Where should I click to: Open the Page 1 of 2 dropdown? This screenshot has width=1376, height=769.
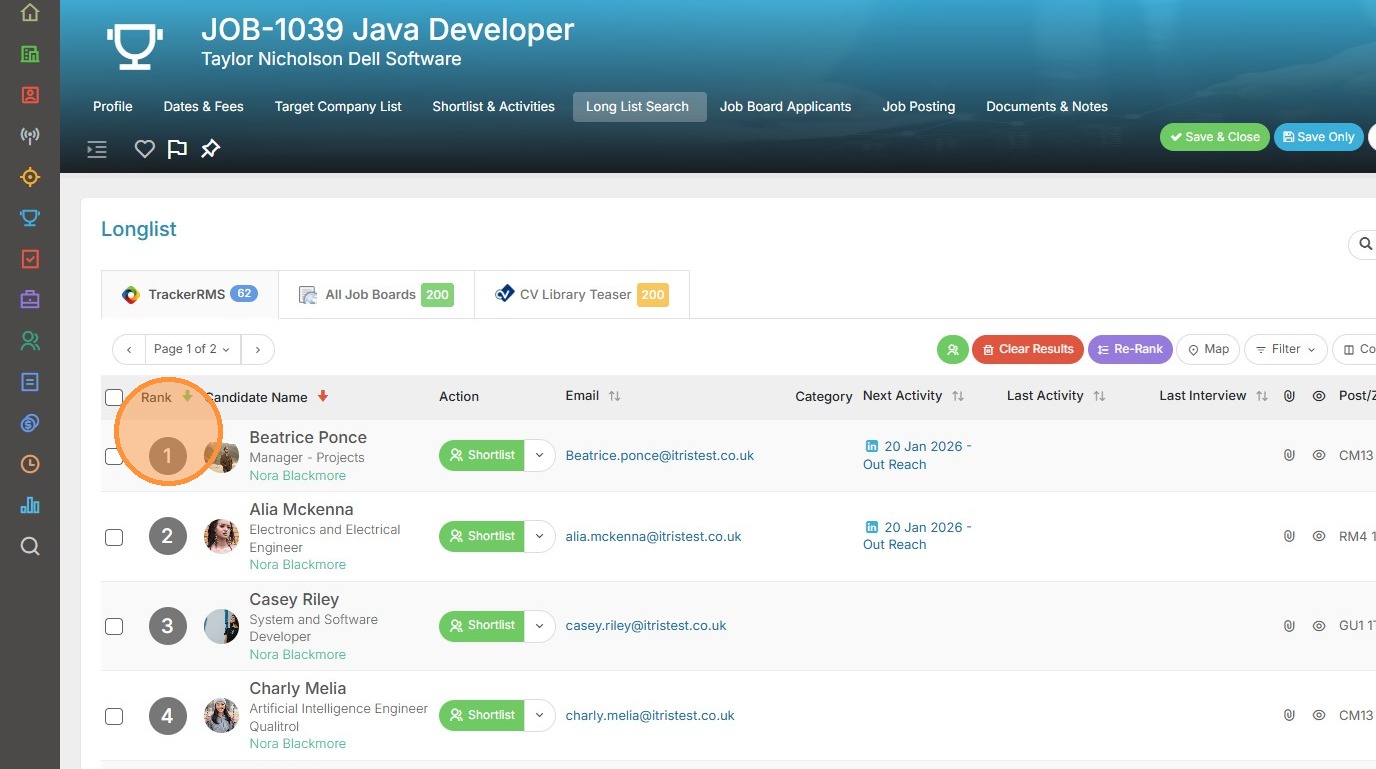[192, 349]
